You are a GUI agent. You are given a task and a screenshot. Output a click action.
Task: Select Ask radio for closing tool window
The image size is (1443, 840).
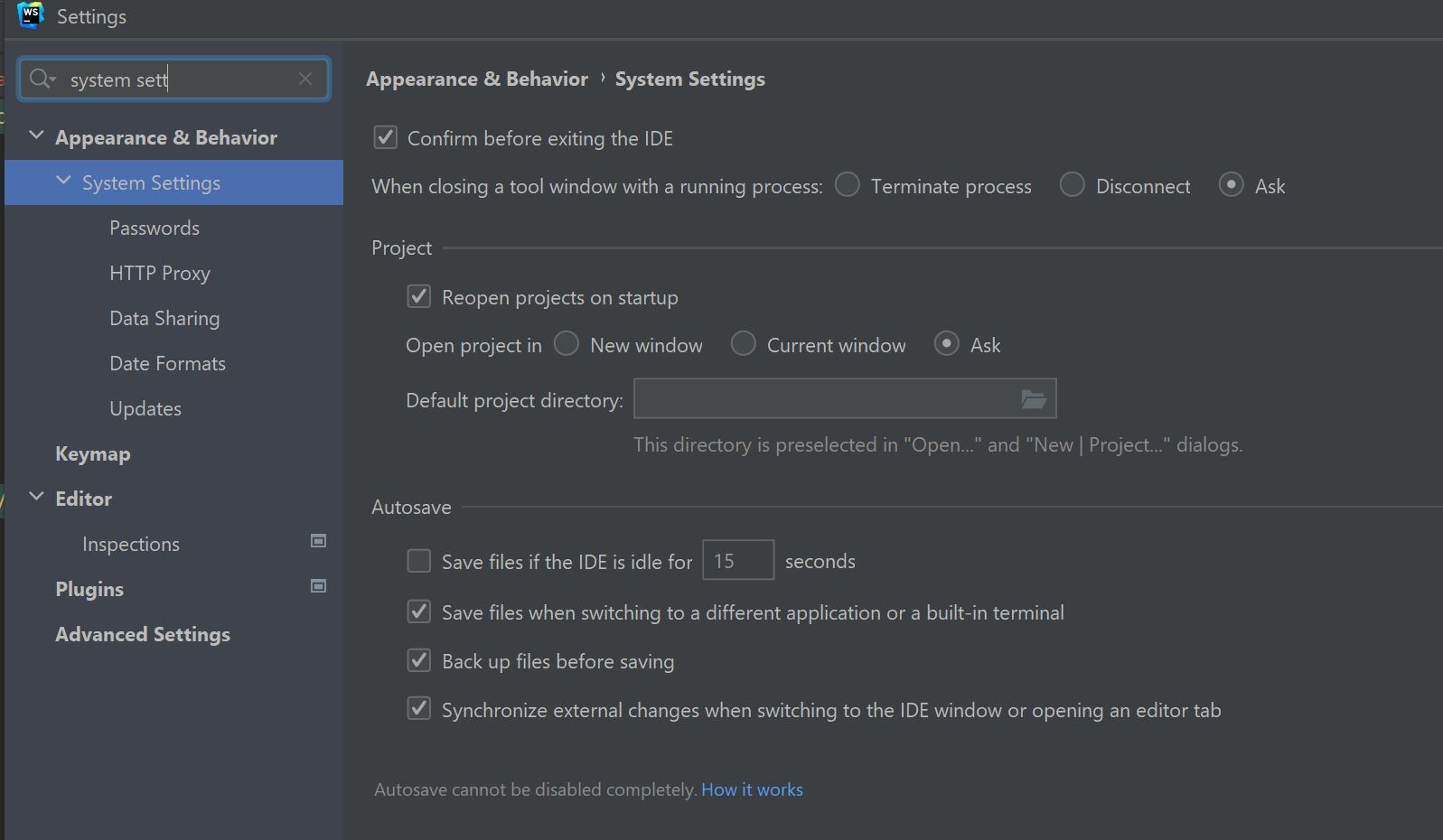coord(1232,184)
